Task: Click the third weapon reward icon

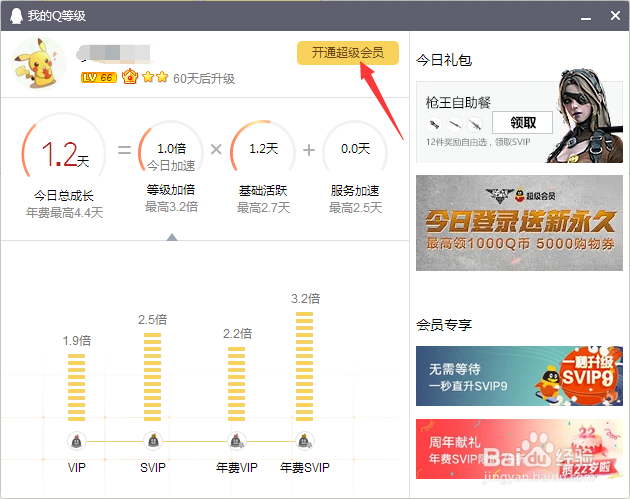Action: click(x=475, y=125)
